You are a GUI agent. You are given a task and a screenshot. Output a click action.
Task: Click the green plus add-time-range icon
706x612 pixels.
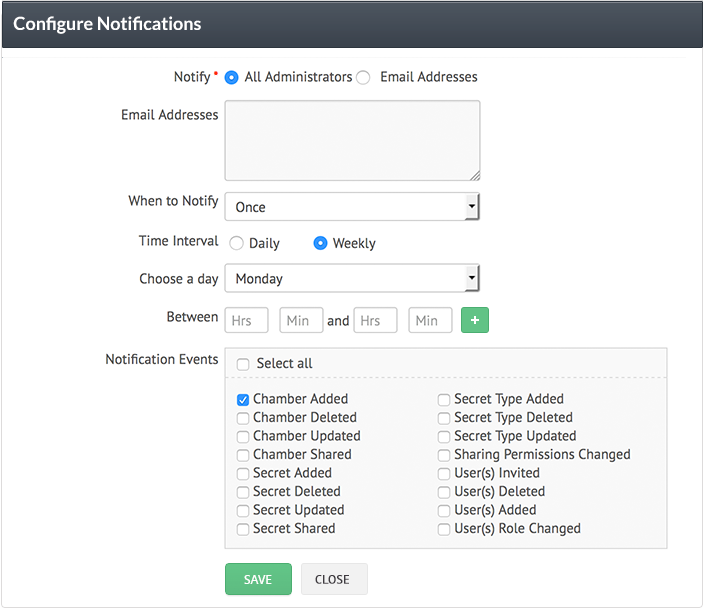pyautogui.click(x=474, y=320)
